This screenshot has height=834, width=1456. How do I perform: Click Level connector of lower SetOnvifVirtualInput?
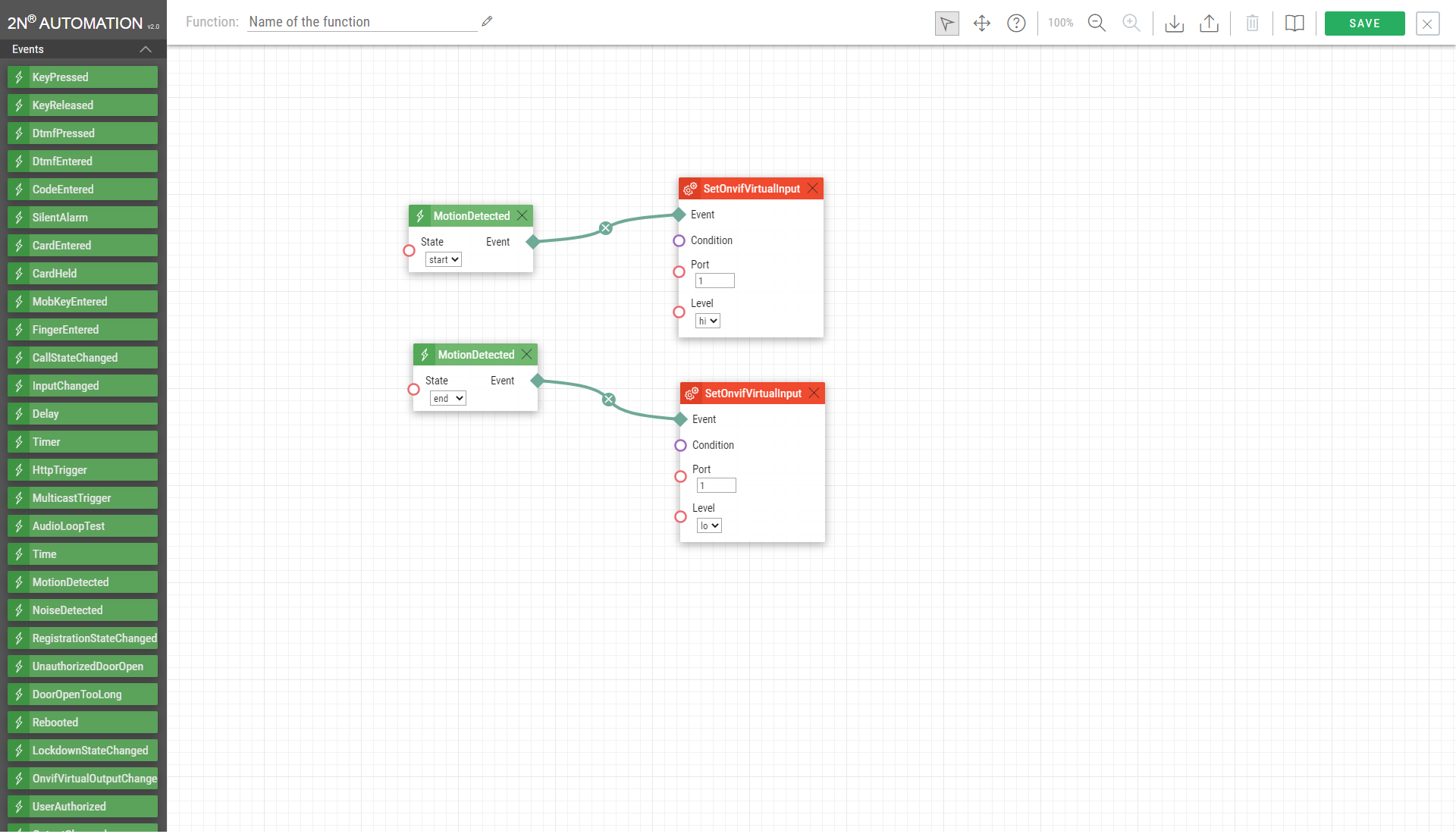coord(680,517)
